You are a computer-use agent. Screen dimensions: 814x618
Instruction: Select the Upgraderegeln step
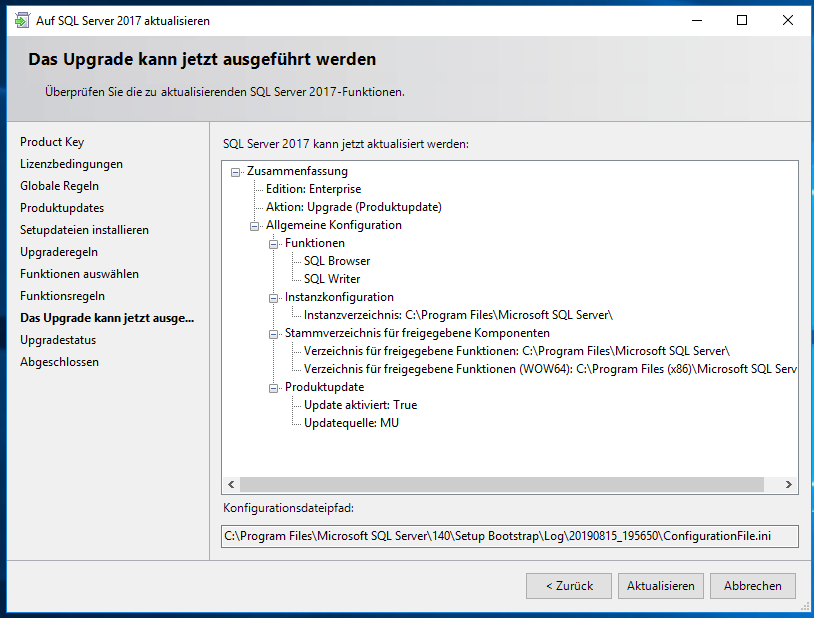click(x=59, y=252)
